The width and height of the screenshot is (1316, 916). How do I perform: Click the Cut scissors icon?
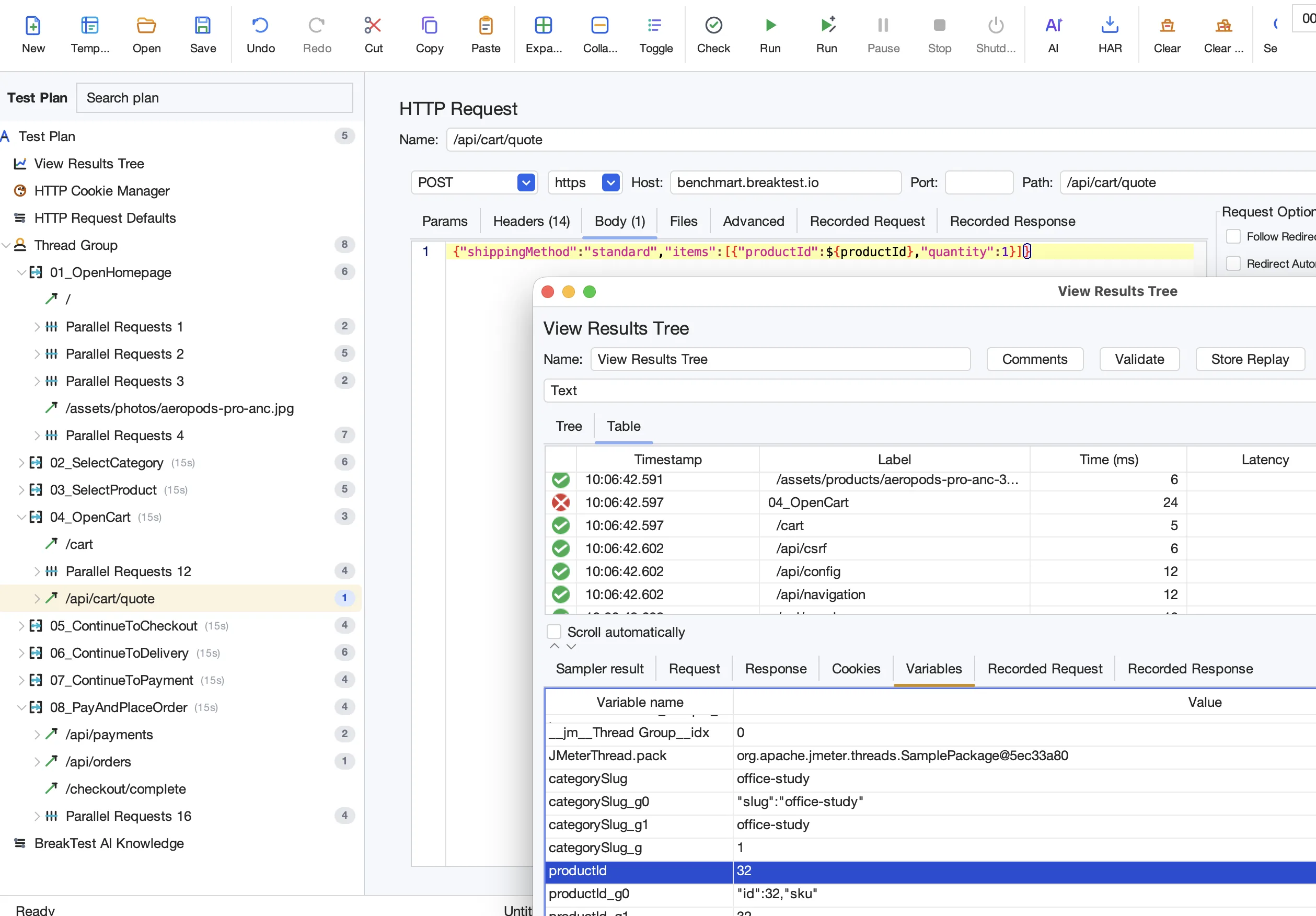tap(373, 26)
